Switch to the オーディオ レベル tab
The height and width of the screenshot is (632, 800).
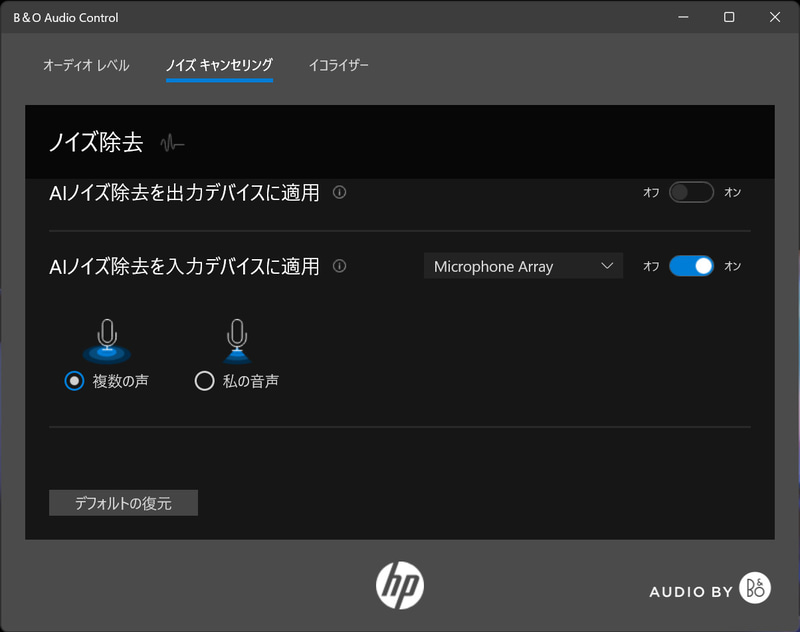(87, 64)
